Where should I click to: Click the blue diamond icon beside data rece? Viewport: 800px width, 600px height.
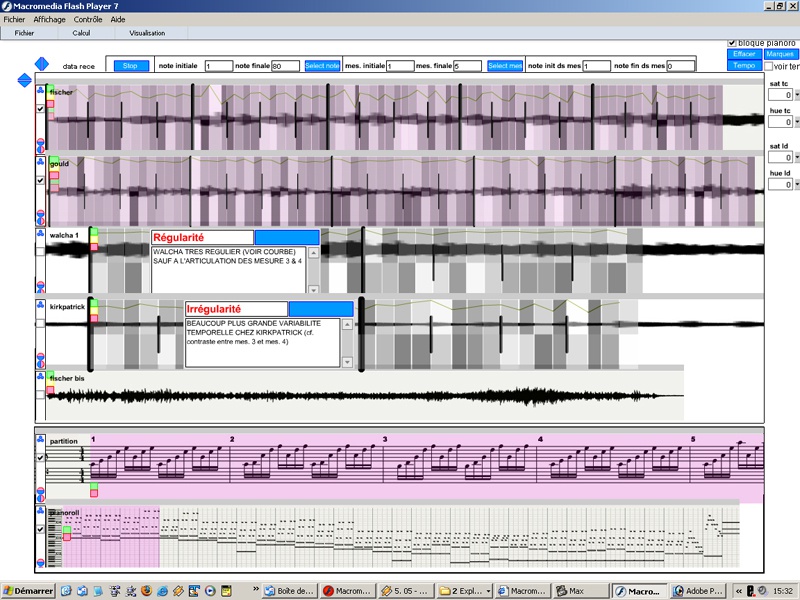(41, 64)
